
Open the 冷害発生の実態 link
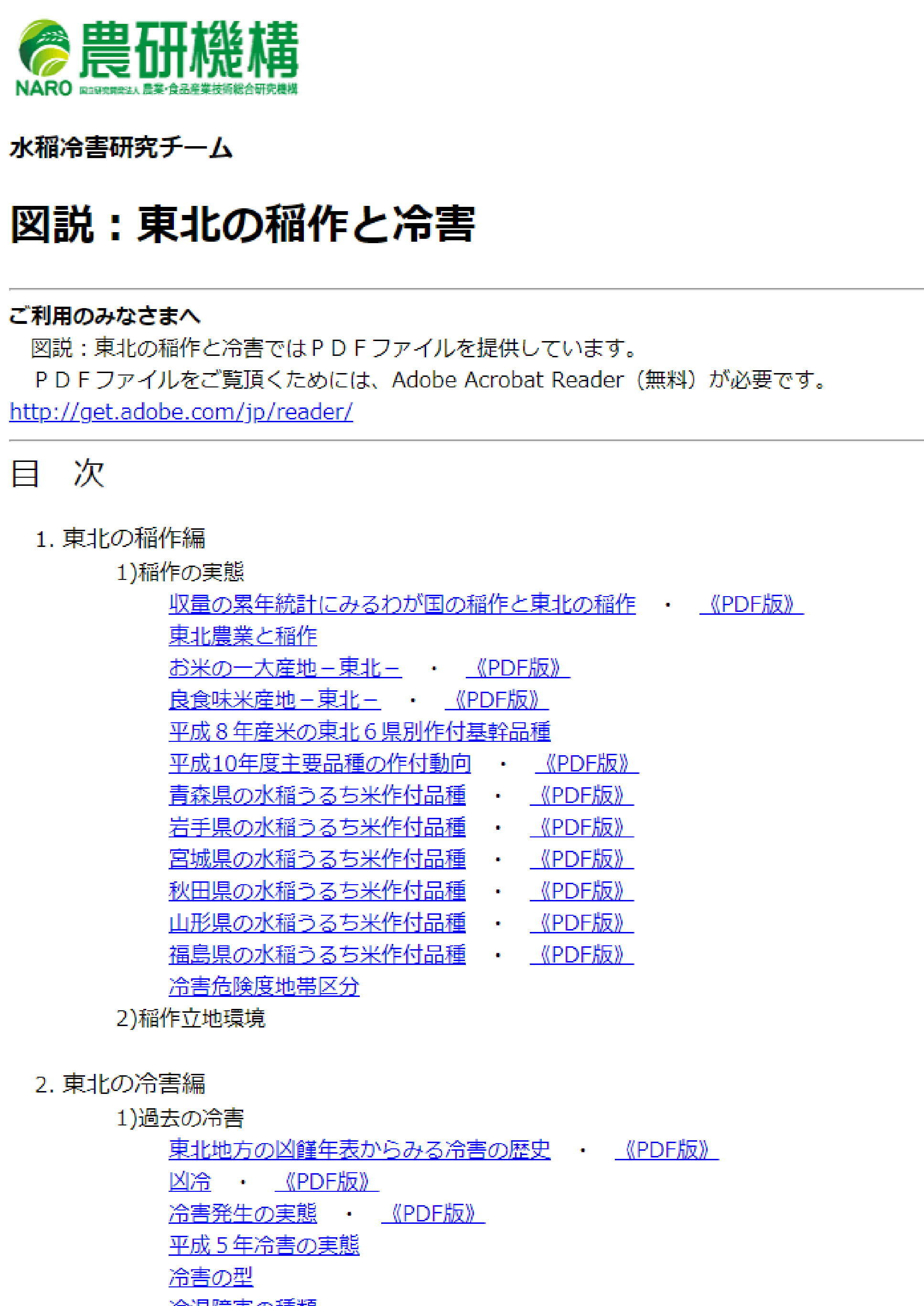click(x=242, y=1214)
